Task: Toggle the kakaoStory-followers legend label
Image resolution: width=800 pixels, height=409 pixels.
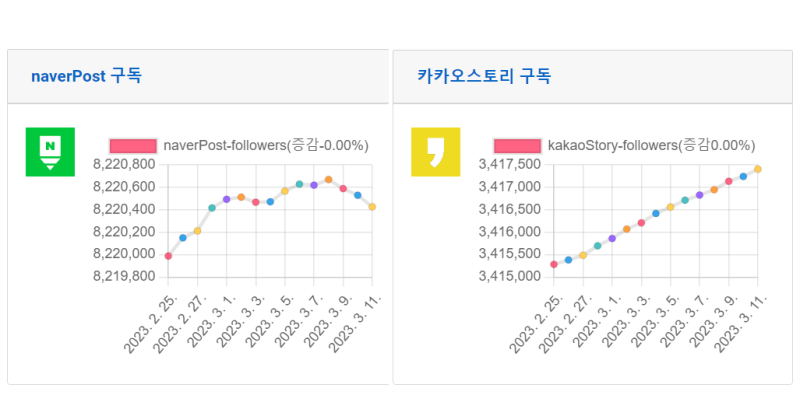Action: (650, 146)
